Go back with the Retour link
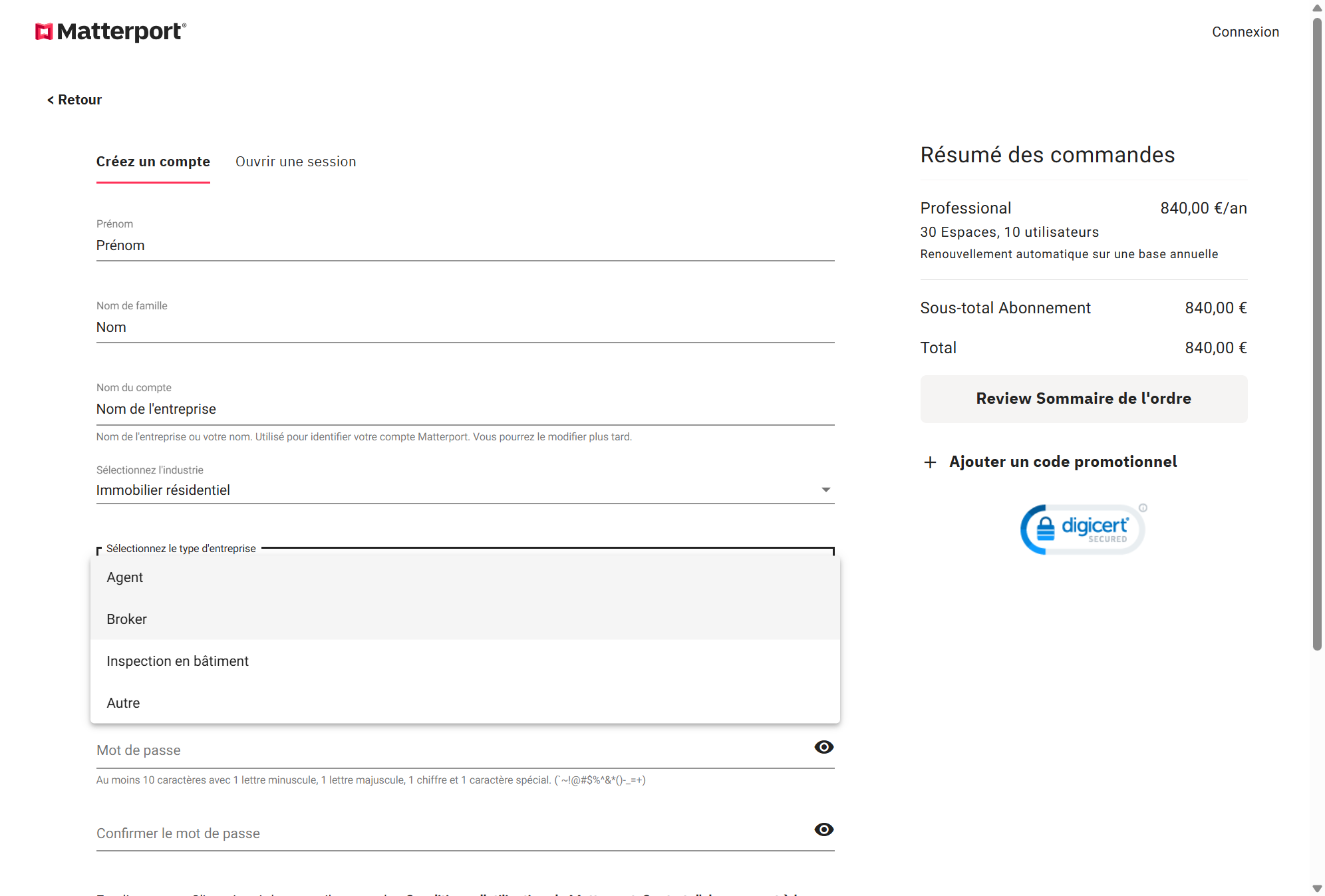1325x896 pixels. 74,100
